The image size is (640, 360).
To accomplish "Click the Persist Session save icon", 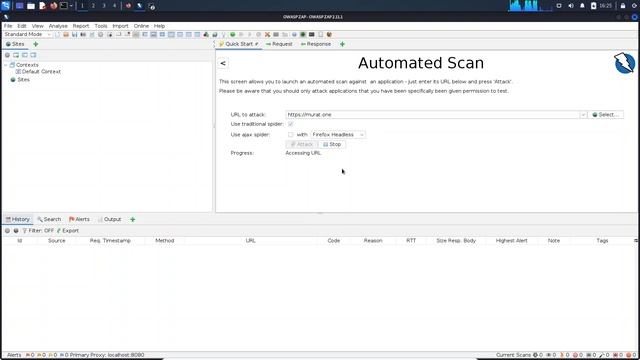I will point(74,35).
